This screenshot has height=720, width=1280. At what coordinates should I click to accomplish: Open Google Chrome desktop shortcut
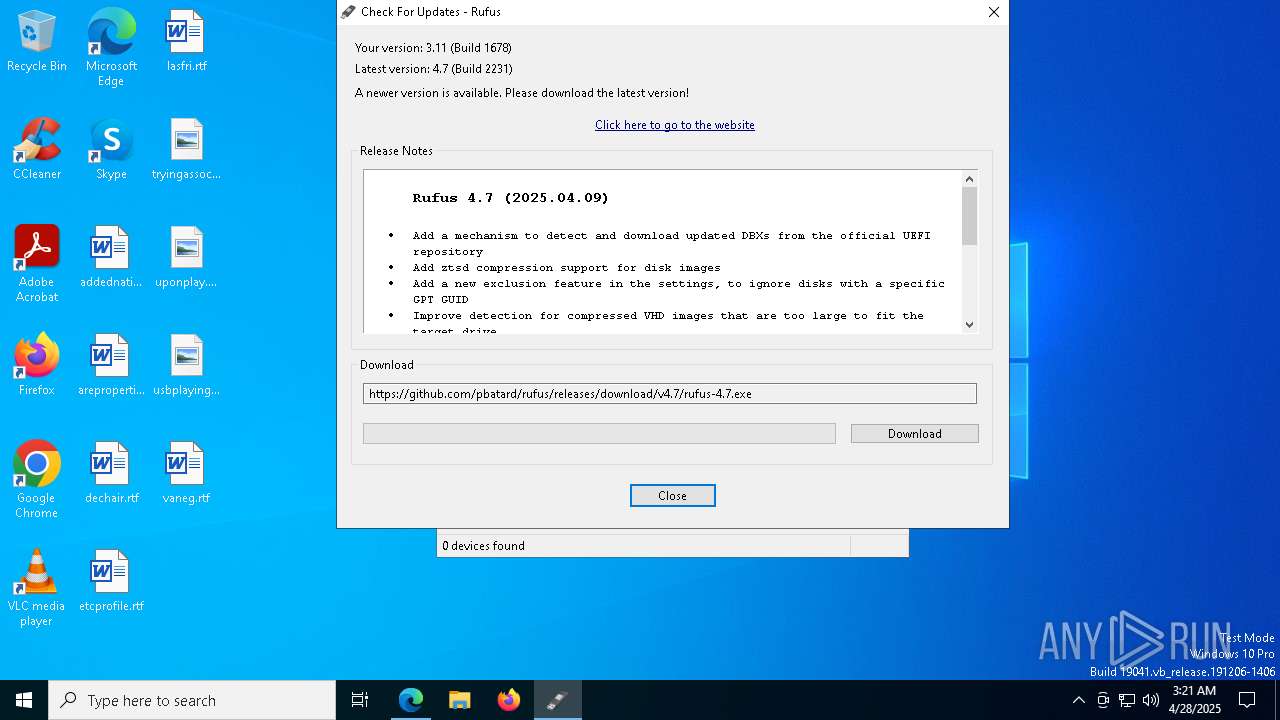37,480
